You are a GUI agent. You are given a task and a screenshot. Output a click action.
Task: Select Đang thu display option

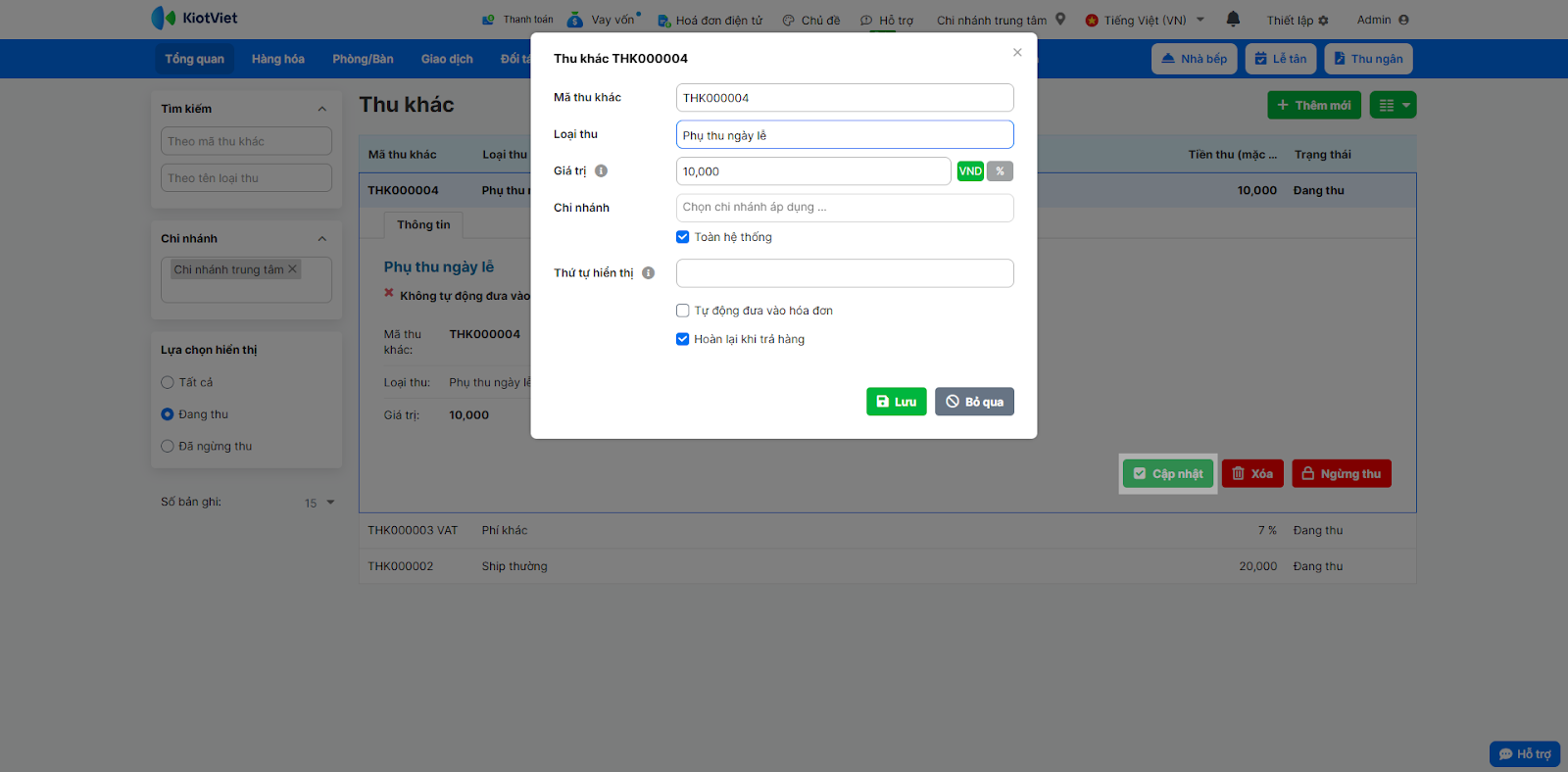tap(168, 414)
